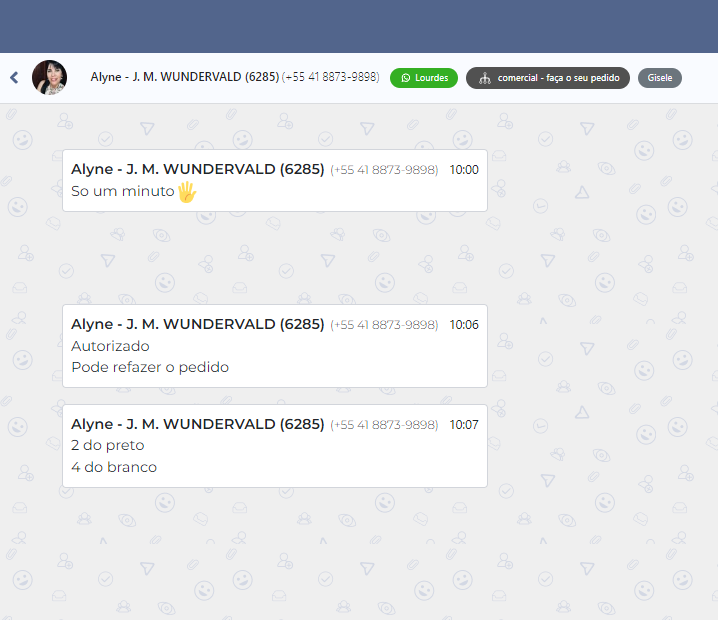Click the 'Pode refazer o pedido' text
The height and width of the screenshot is (620, 718).
[150, 367]
